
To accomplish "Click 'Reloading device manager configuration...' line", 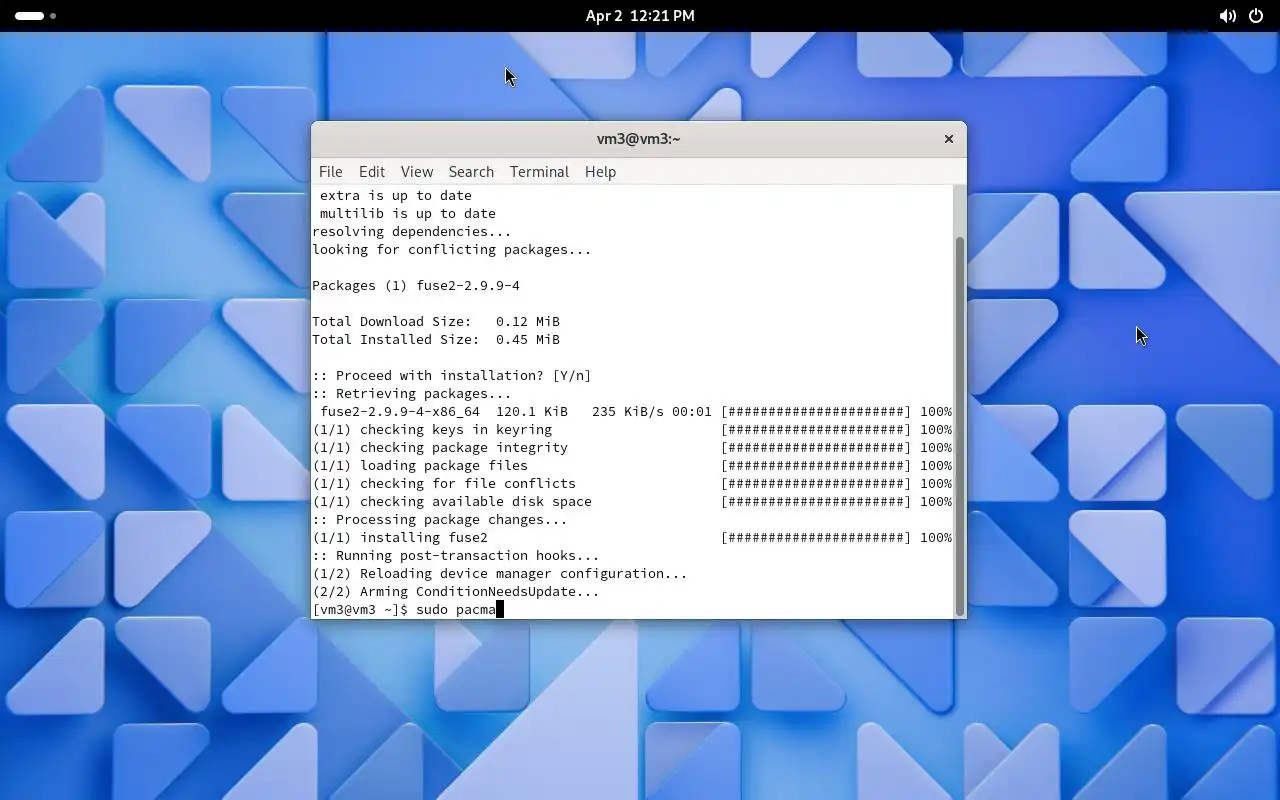I will pyautogui.click(x=500, y=573).
